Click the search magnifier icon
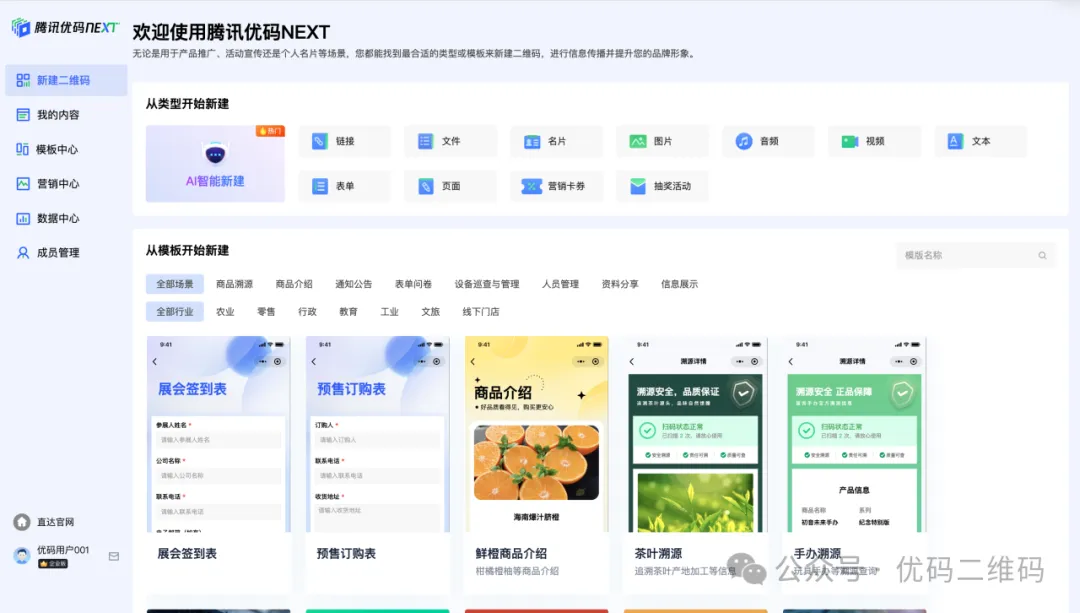 pos(1042,256)
